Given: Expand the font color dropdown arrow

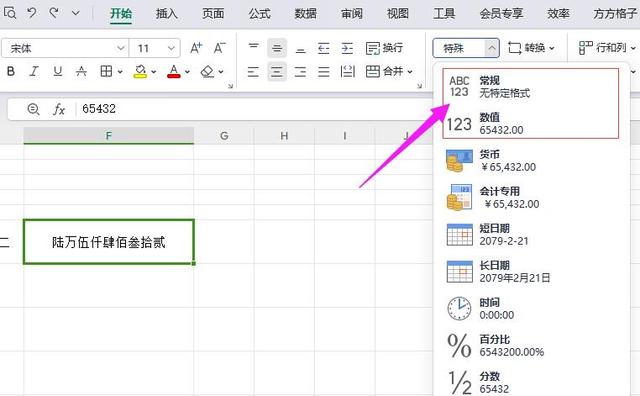Looking at the screenshot, I should click(187, 72).
